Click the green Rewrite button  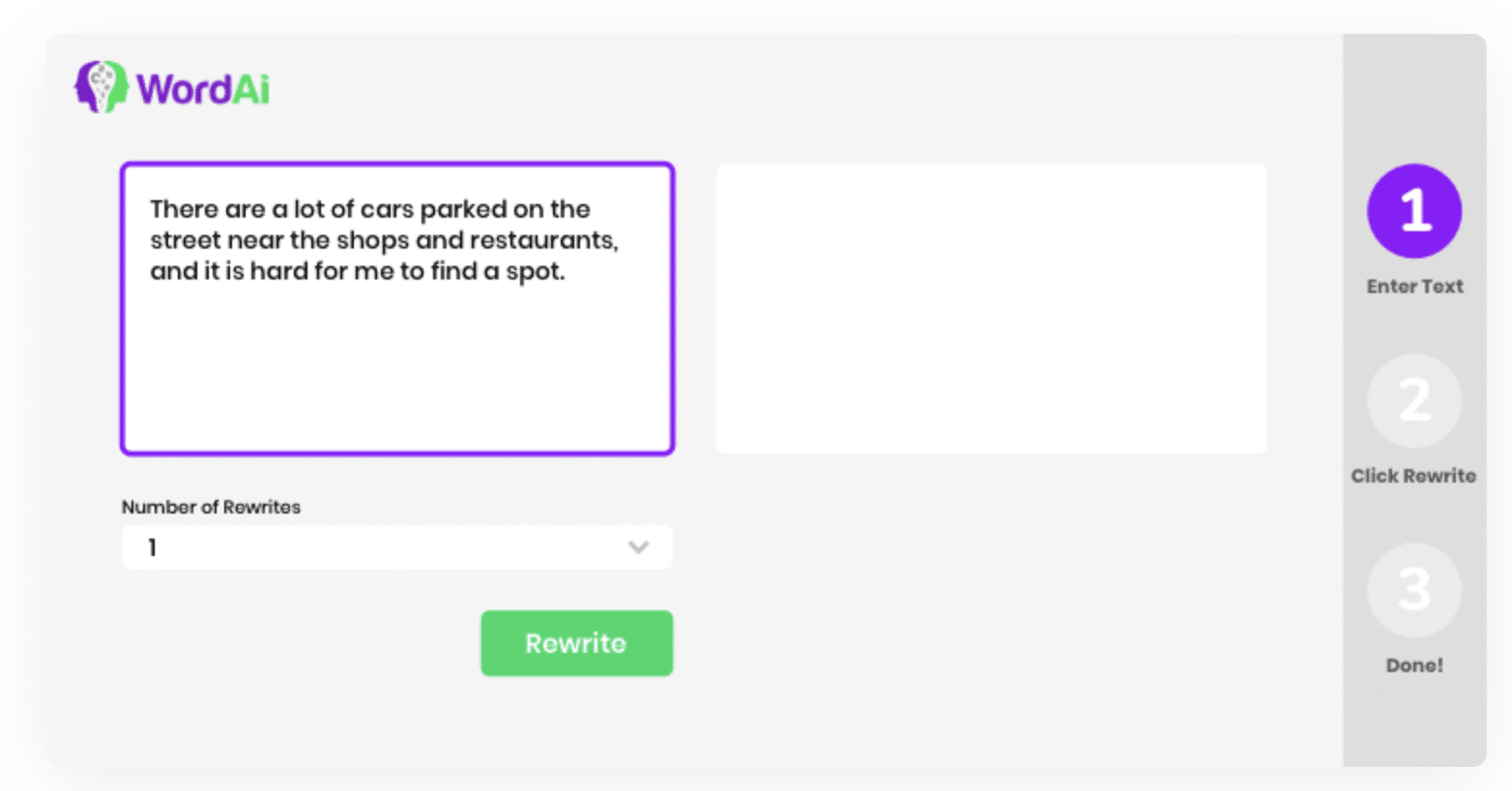tap(577, 643)
